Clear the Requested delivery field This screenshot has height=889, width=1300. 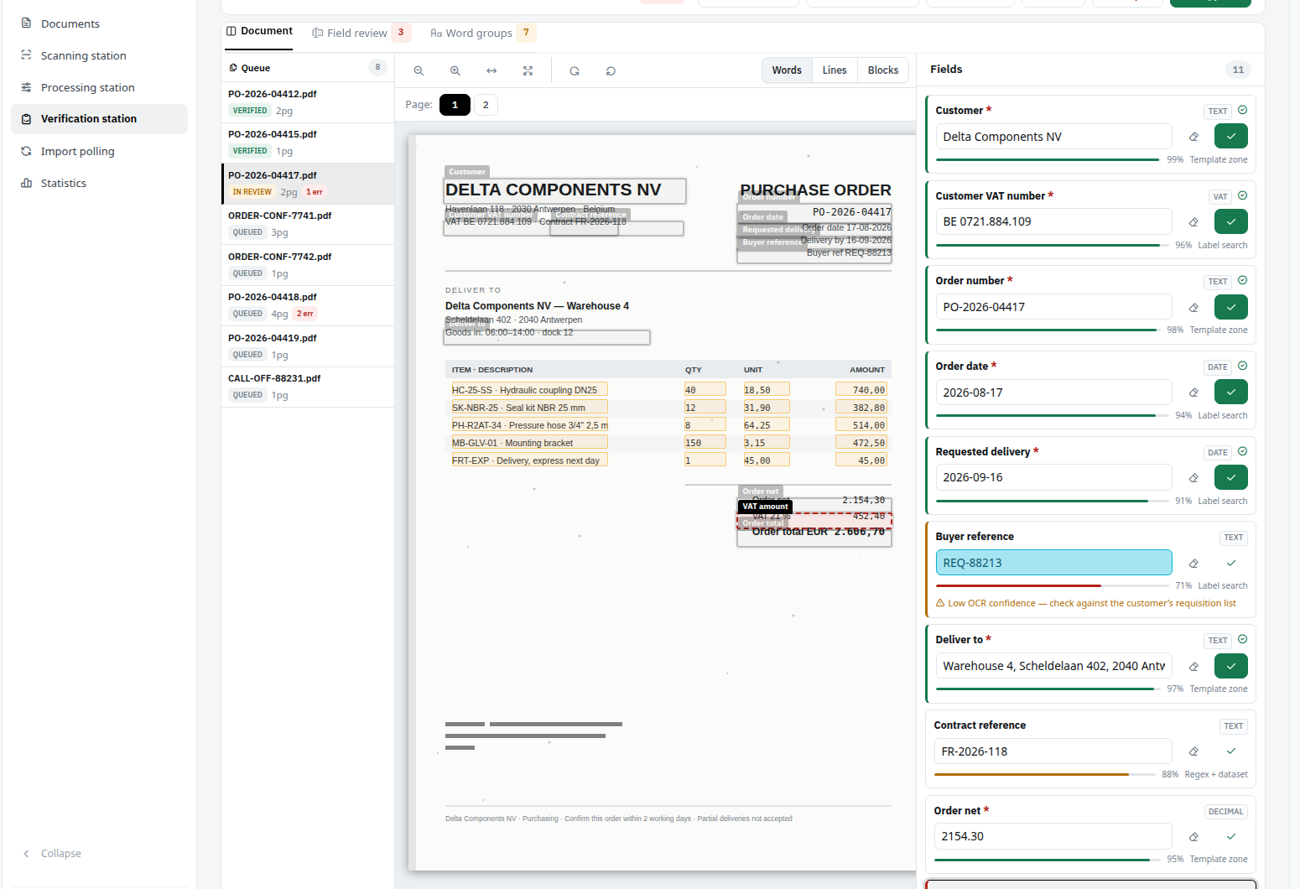point(1193,478)
